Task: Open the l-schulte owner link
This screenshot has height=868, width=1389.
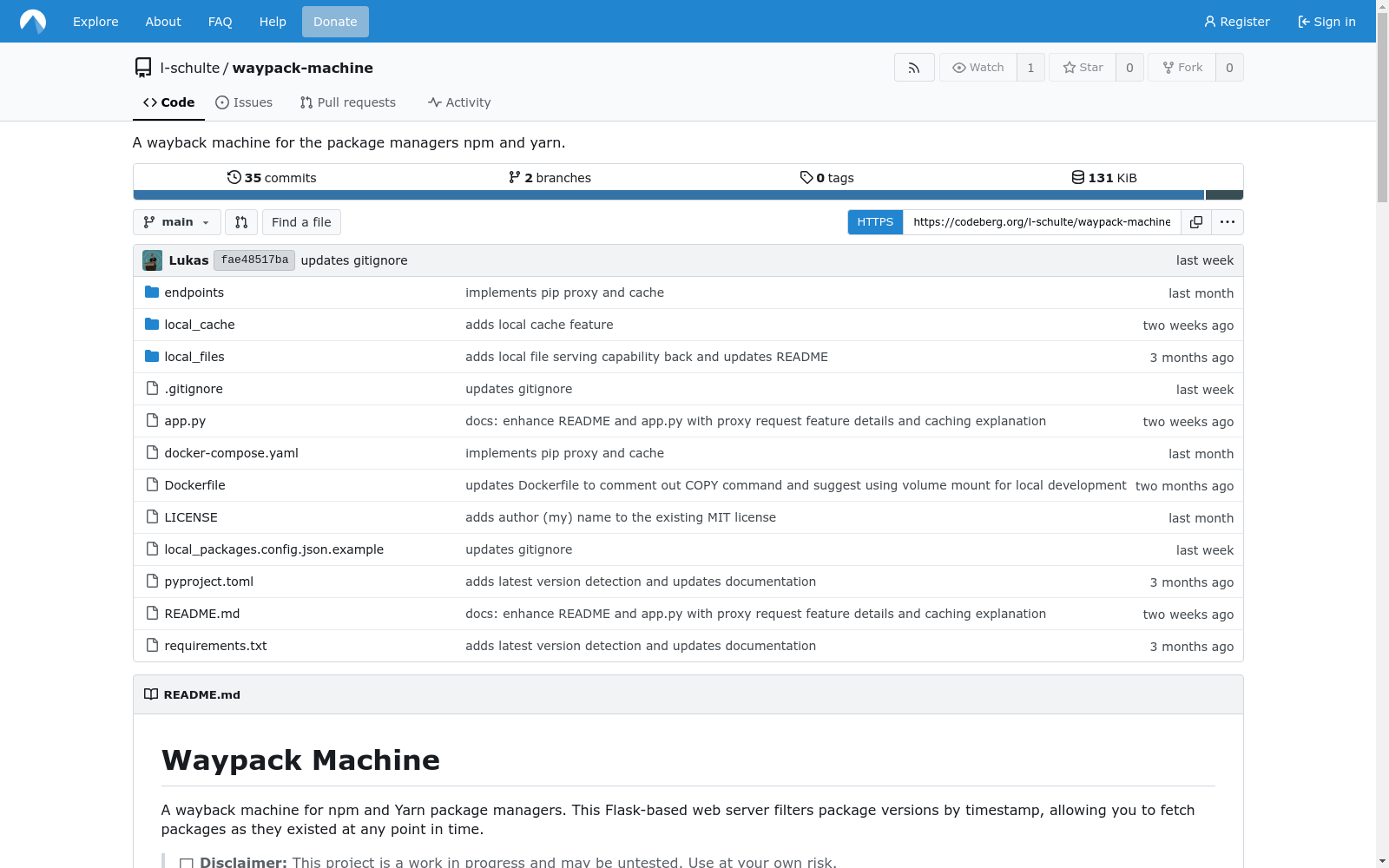Action: (190, 68)
